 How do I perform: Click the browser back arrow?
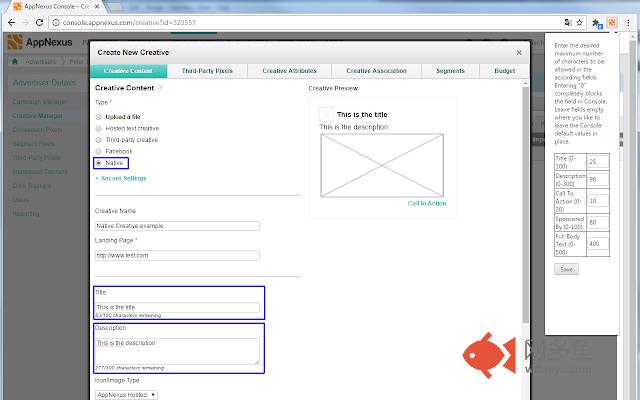point(11,22)
